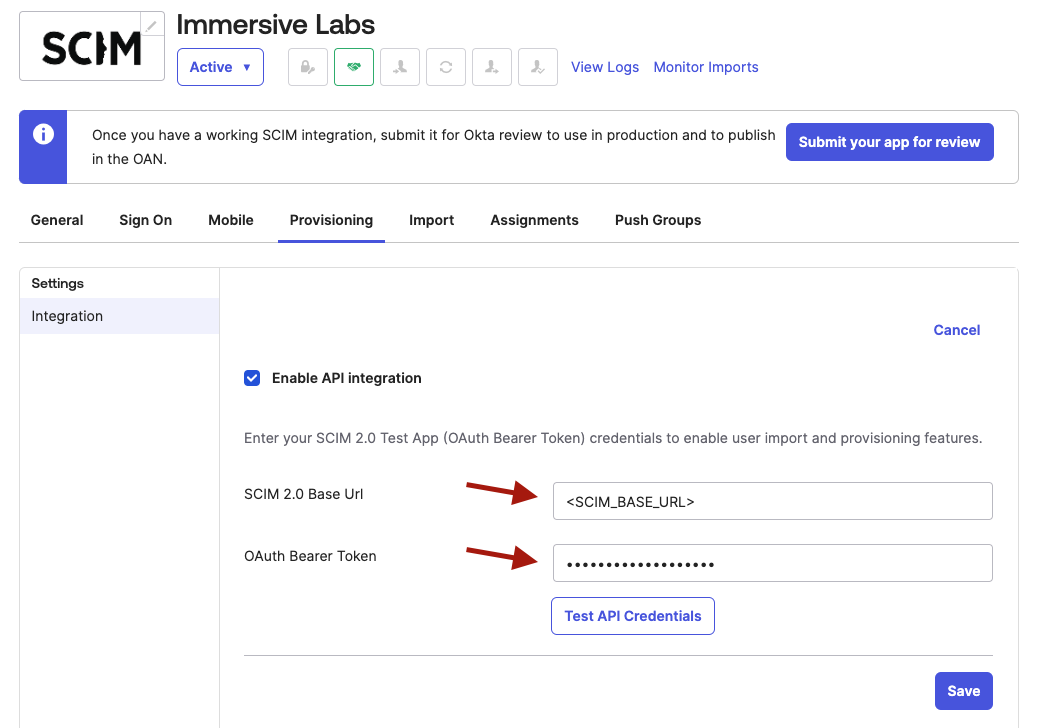Click the import users icon with inbound arrow
The image size is (1053, 728).
click(400, 67)
